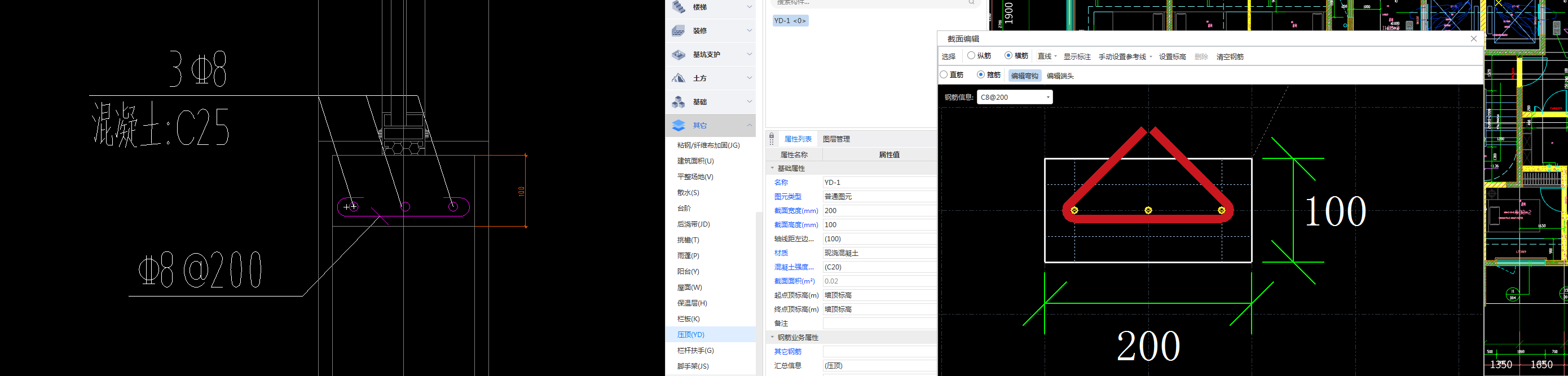The image size is (1568, 376).
Task: Click the 装修 decoration category icon
Action: [679, 31]
